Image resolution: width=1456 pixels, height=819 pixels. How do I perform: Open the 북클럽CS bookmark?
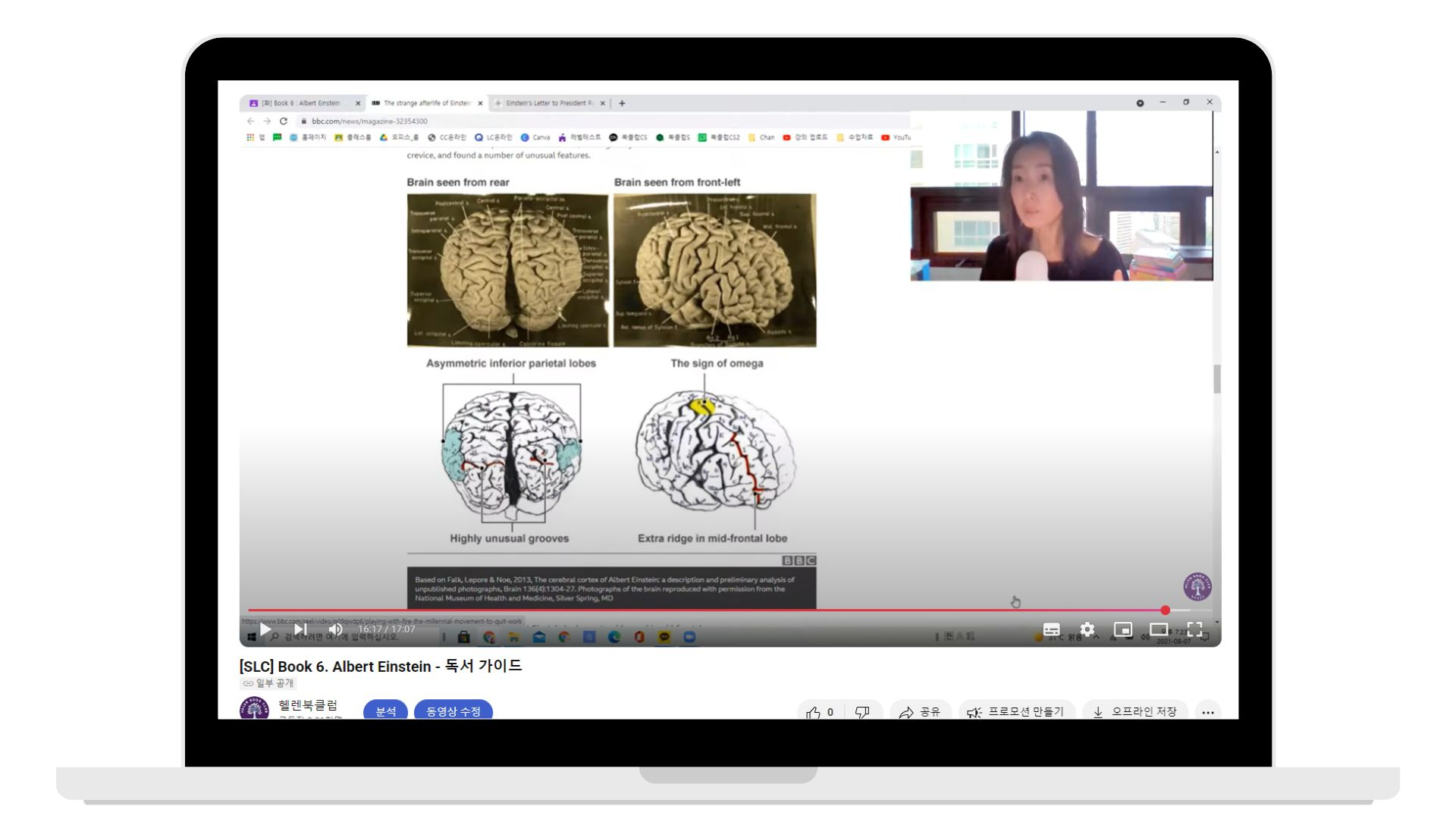(x=629, y=137)
